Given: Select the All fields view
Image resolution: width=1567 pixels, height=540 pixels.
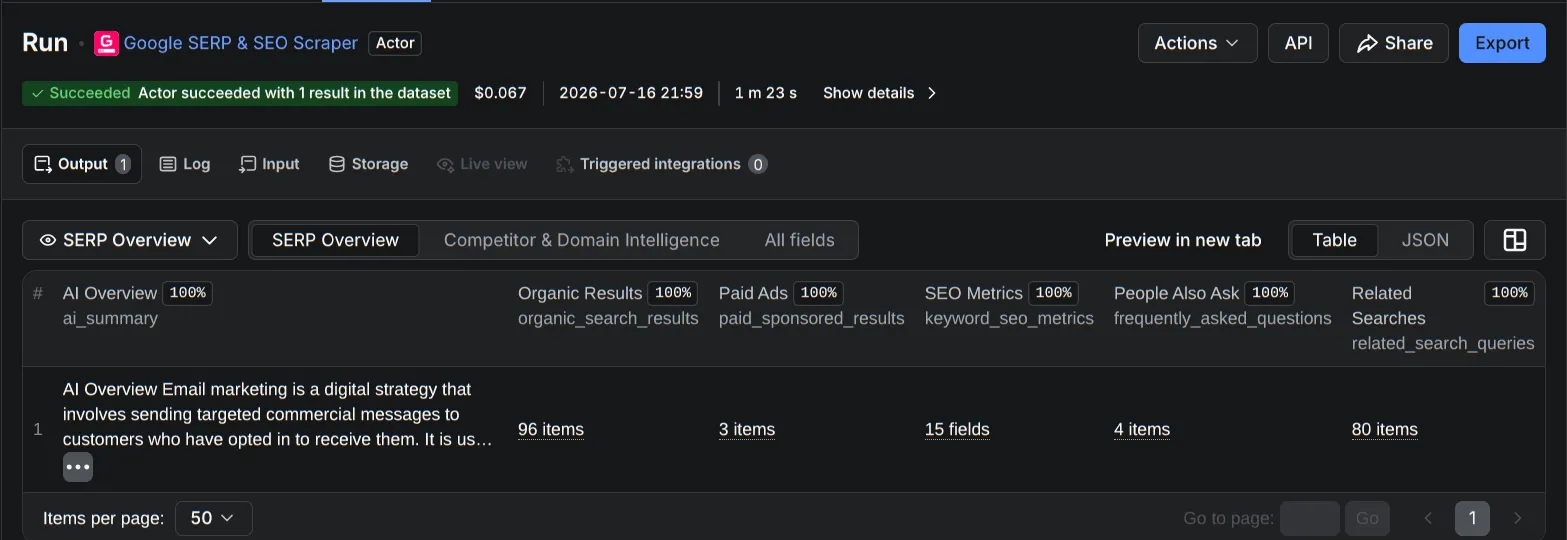Looking at the screenshot, I should click(799, 240).
